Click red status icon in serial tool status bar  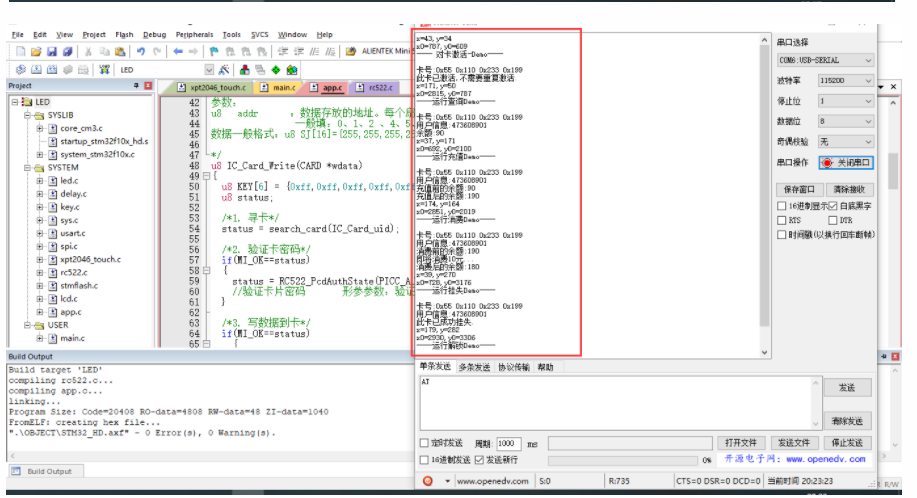(428, 481)
